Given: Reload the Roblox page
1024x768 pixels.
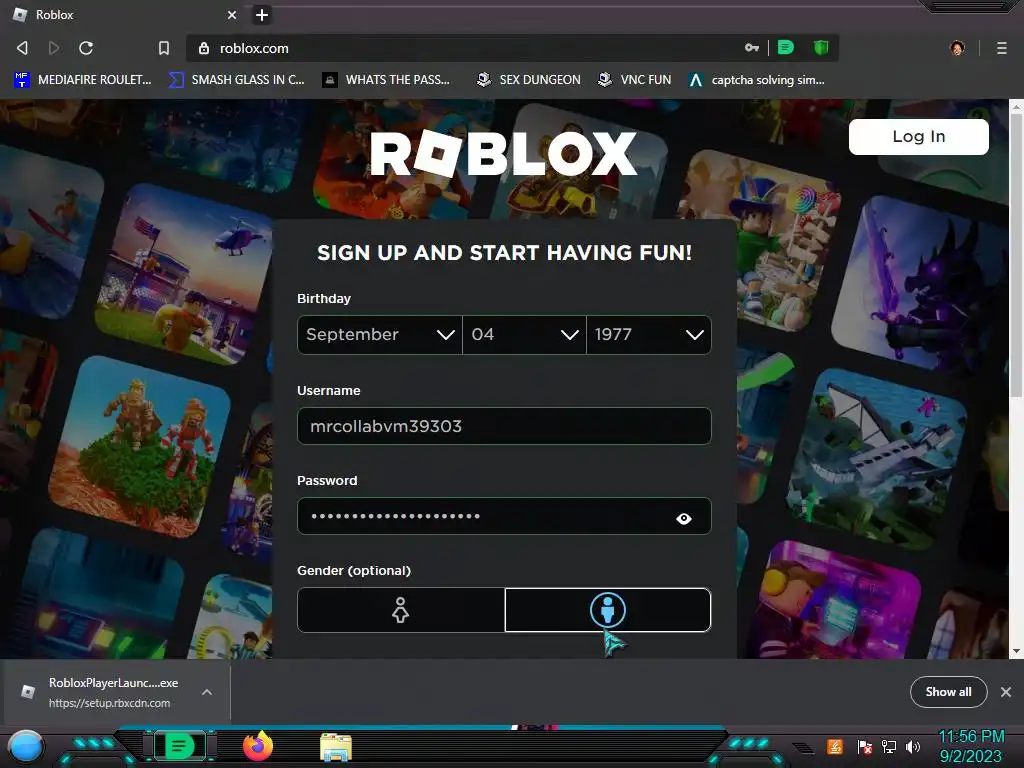Looking at the screenshot, I should click(86, 48).
